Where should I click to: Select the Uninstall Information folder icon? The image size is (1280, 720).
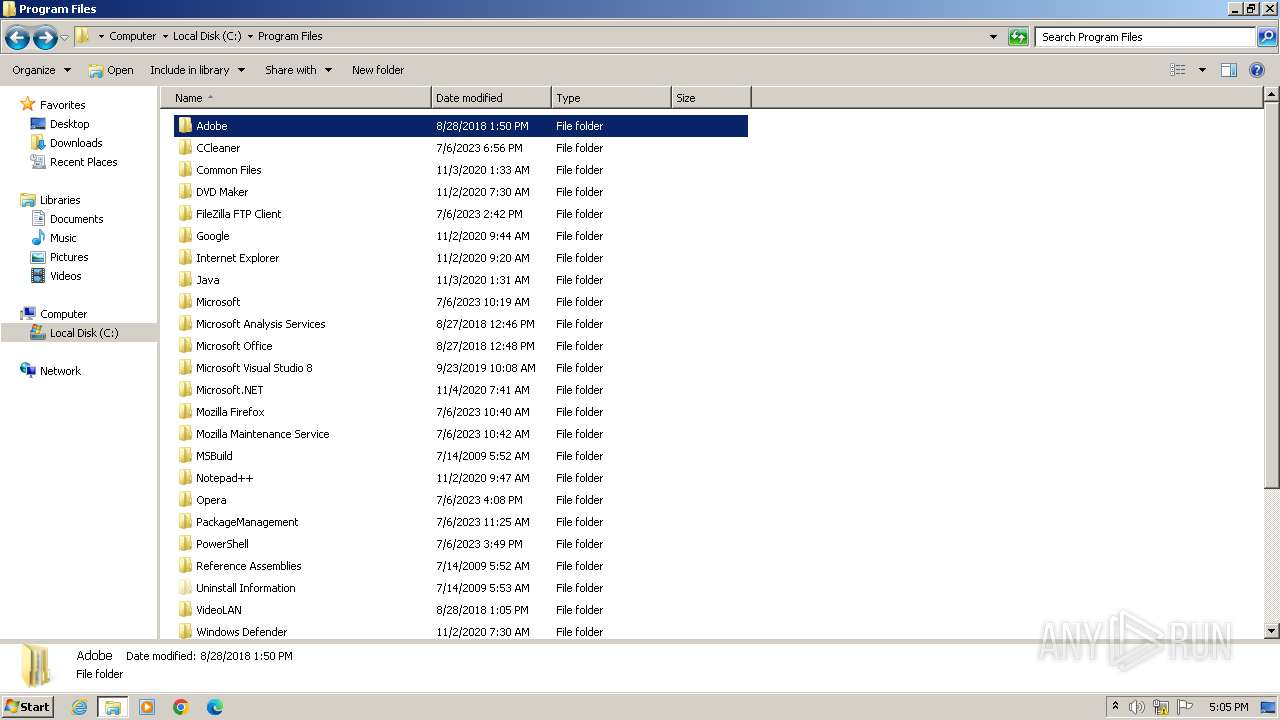click(x=185, y=588)
